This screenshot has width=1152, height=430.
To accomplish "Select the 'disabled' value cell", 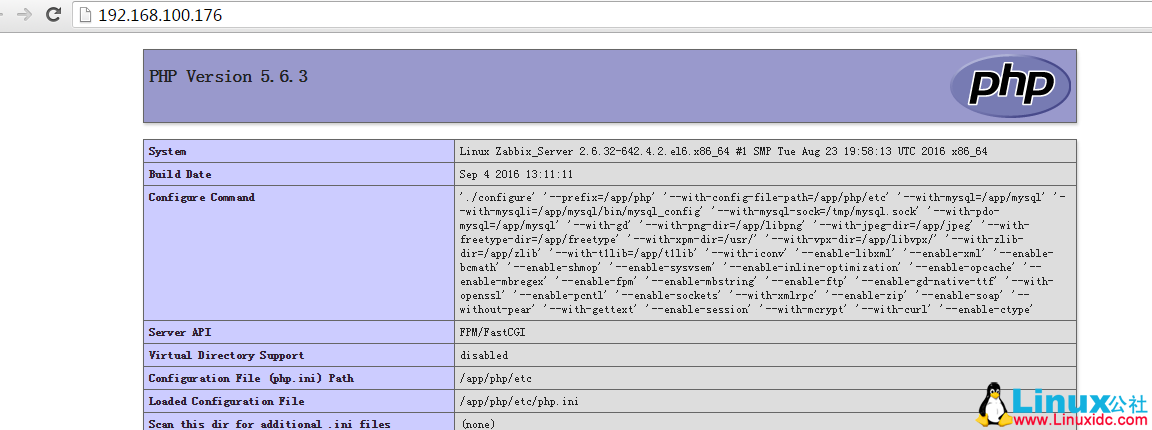I will pos(766,355).
